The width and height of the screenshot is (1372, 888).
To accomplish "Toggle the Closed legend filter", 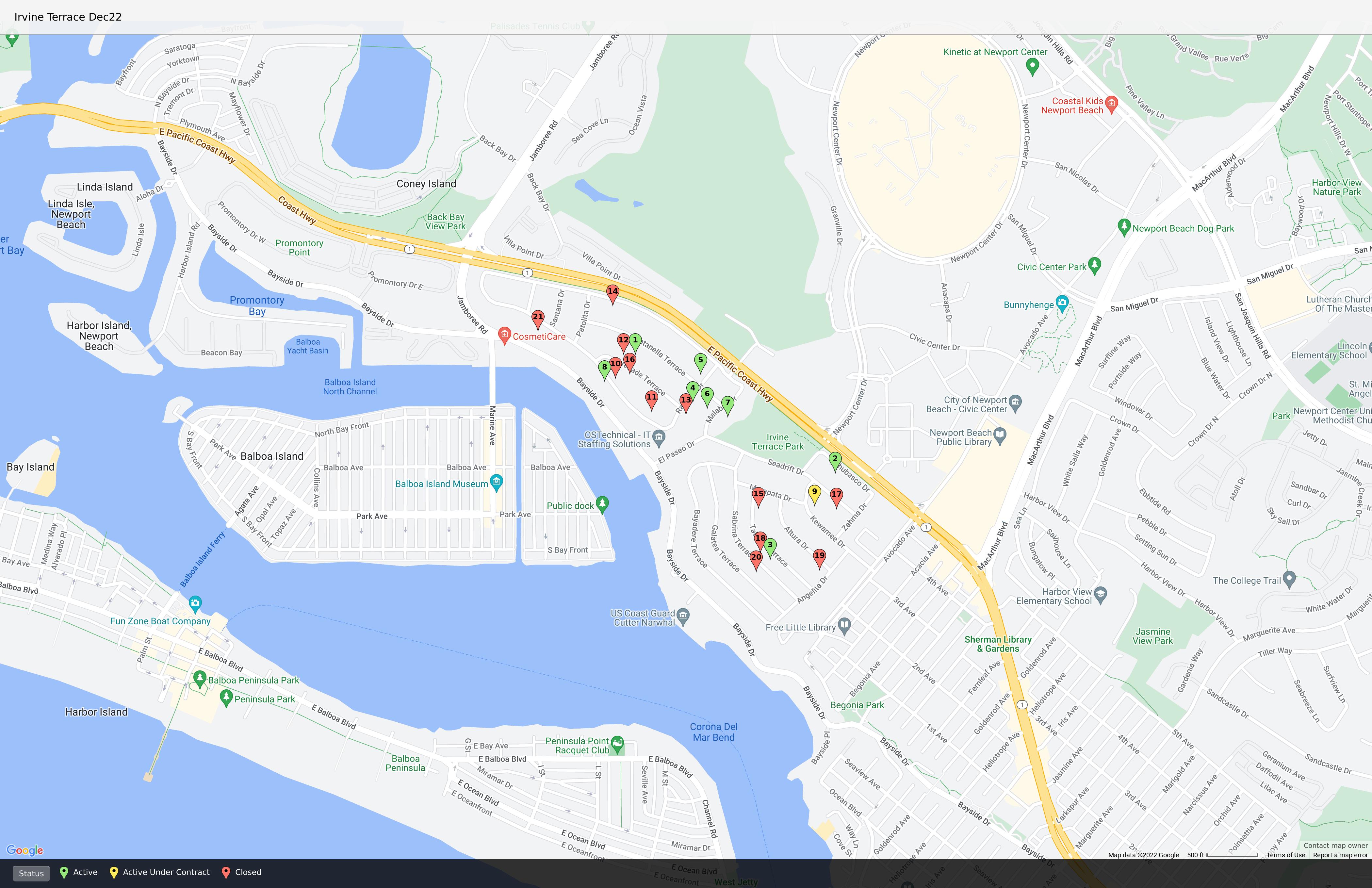I will coord(242,872).
